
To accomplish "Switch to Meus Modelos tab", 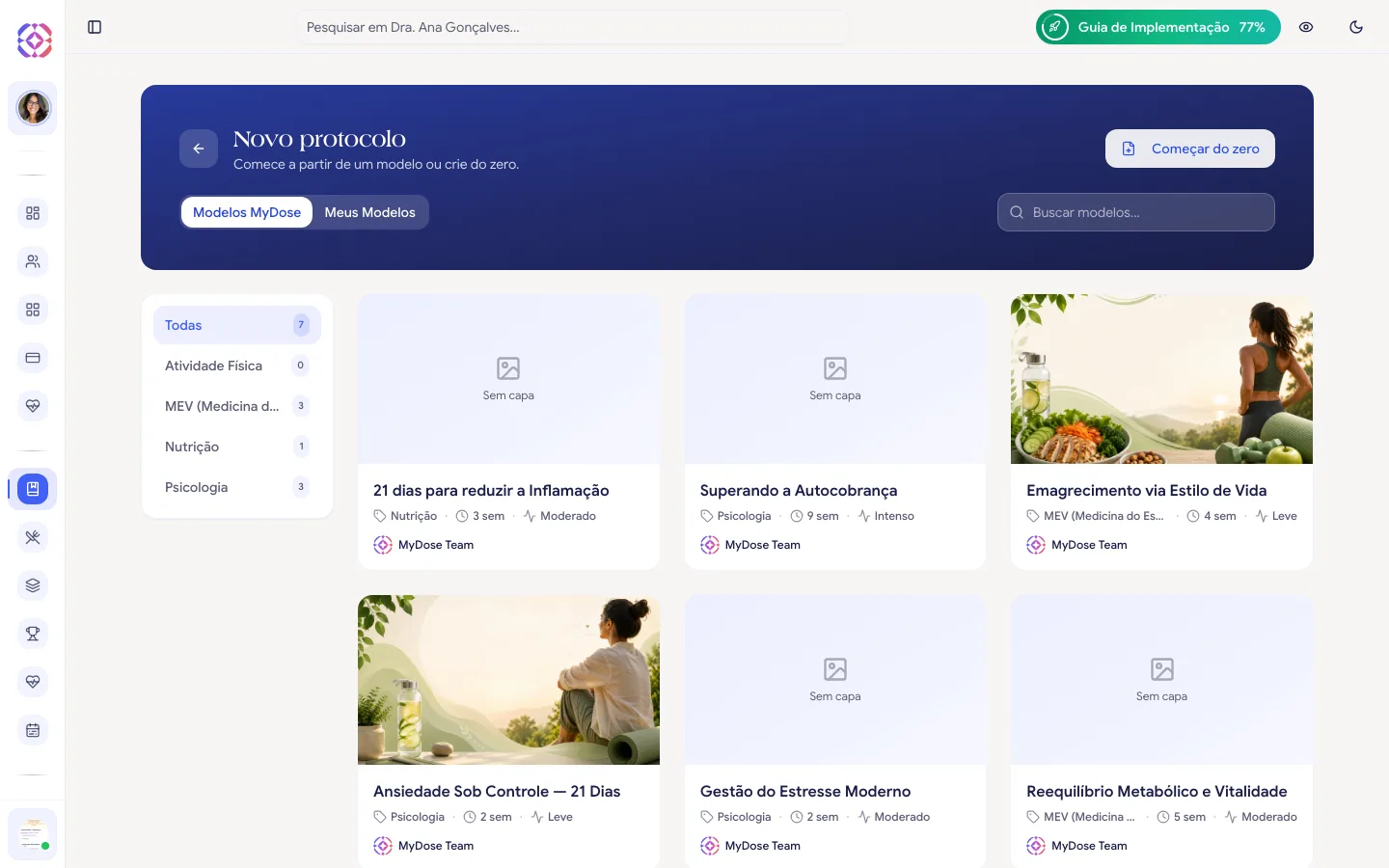I will [x=370, y=212].
